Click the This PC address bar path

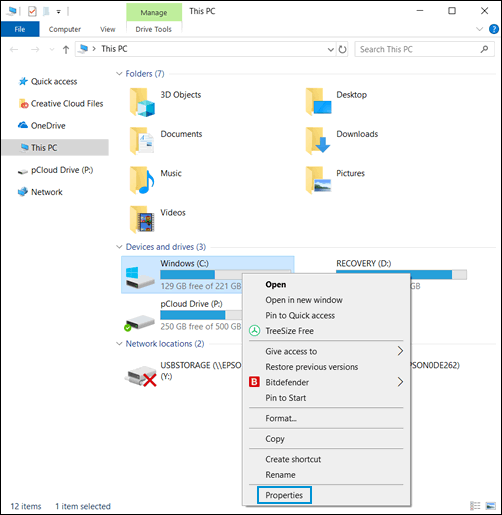point(114,49)
